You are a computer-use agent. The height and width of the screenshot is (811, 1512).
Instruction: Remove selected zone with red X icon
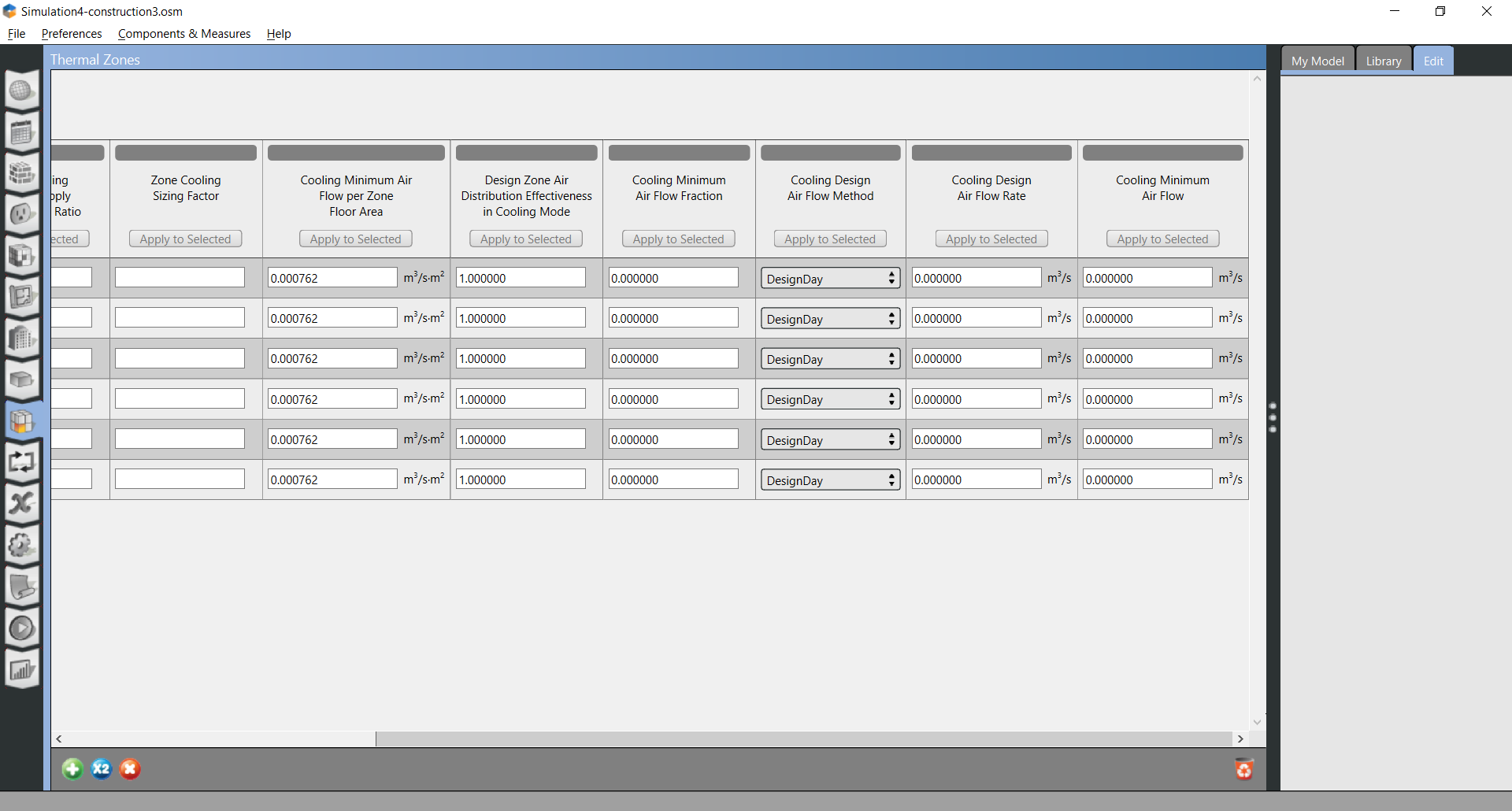(130, 768)
